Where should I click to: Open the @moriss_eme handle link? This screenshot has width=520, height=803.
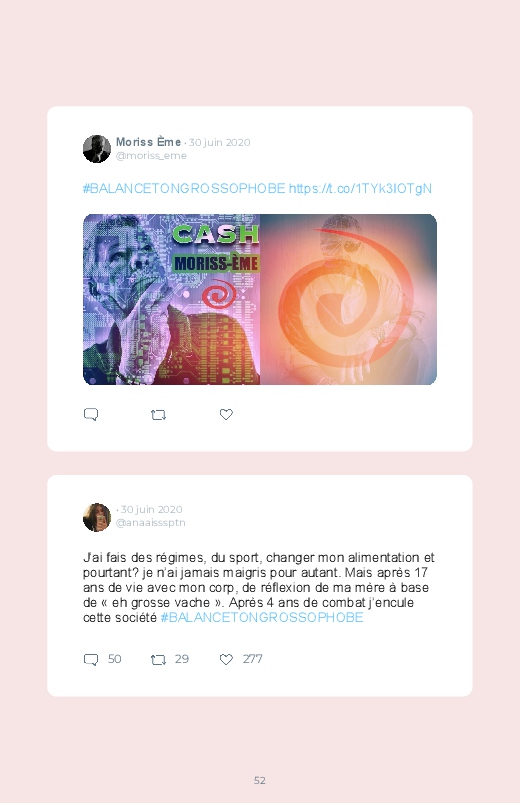(151, 156)
